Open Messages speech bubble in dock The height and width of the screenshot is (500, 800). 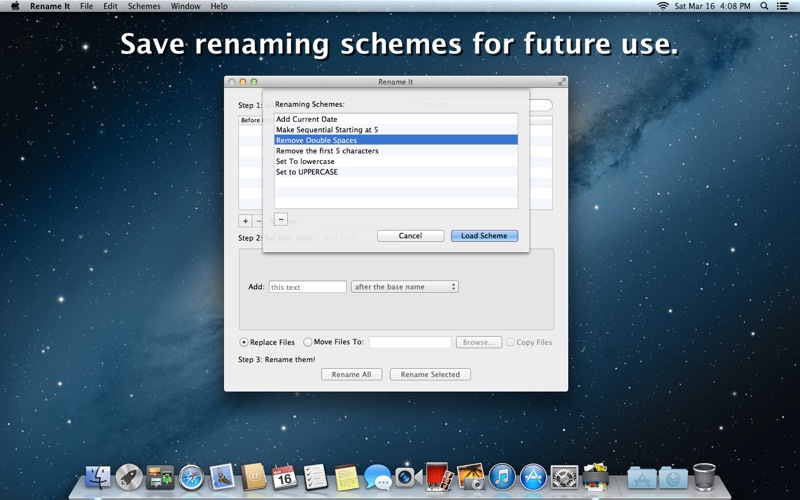point(378,478)
